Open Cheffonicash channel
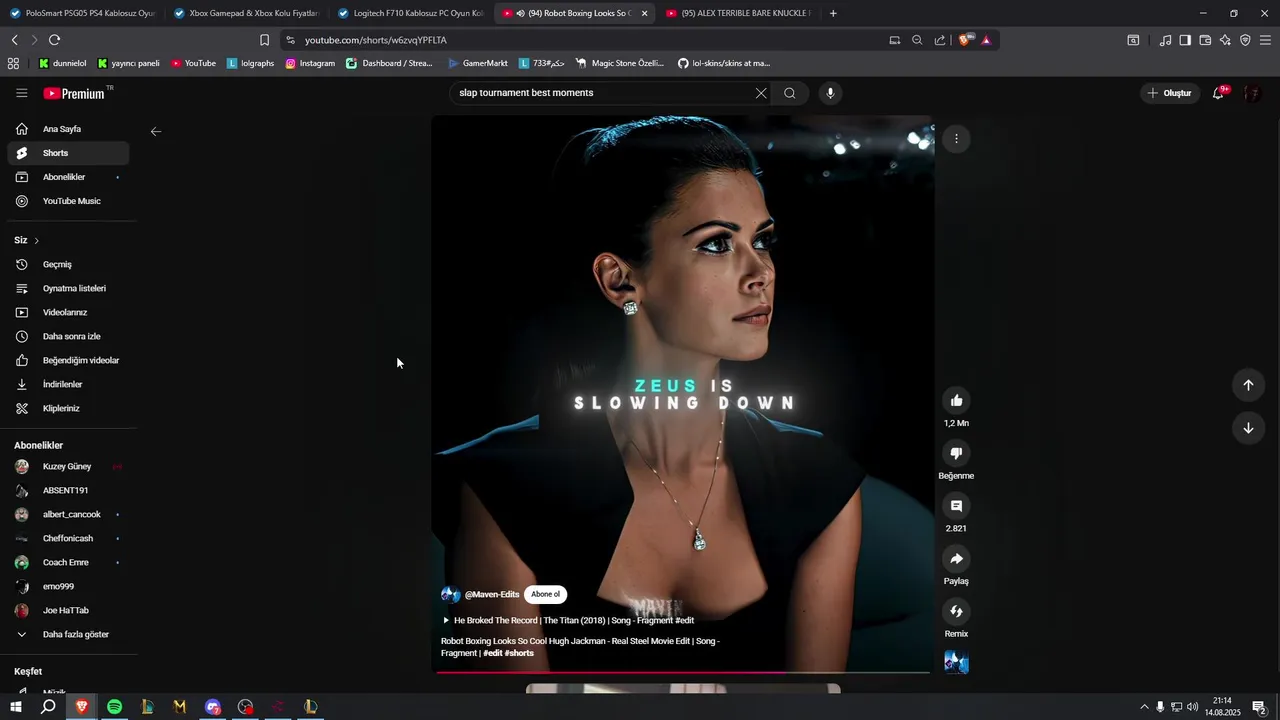1280x720 pixels. click(68, 539)
